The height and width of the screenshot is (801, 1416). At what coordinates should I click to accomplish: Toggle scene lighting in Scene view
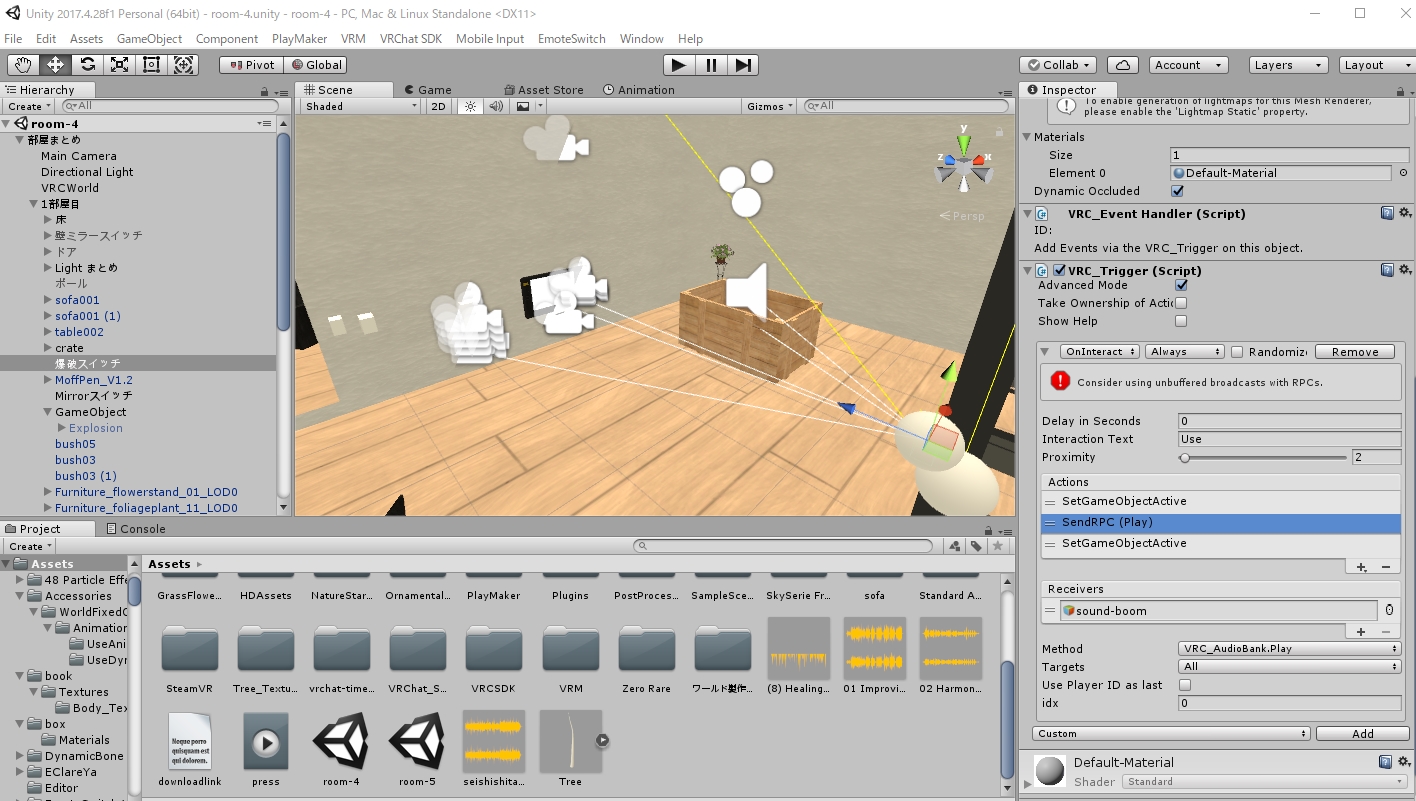coord(470,106)
